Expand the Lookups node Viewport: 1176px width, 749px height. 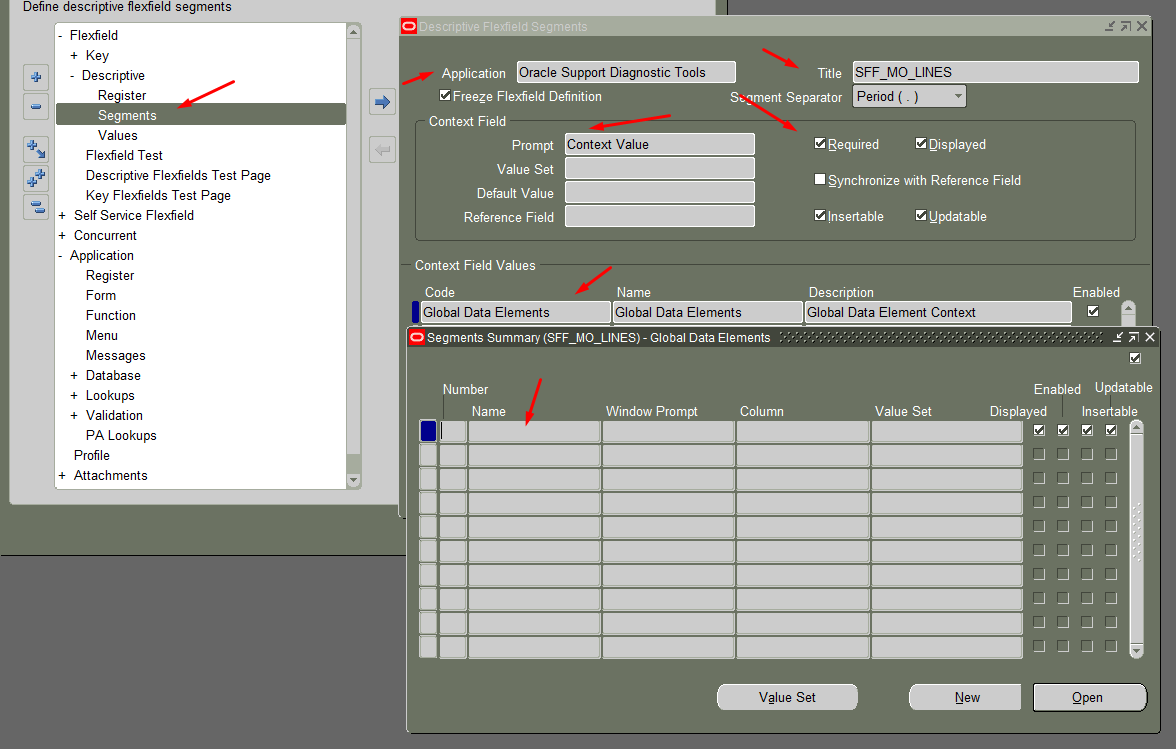click(x=74, y=396)
